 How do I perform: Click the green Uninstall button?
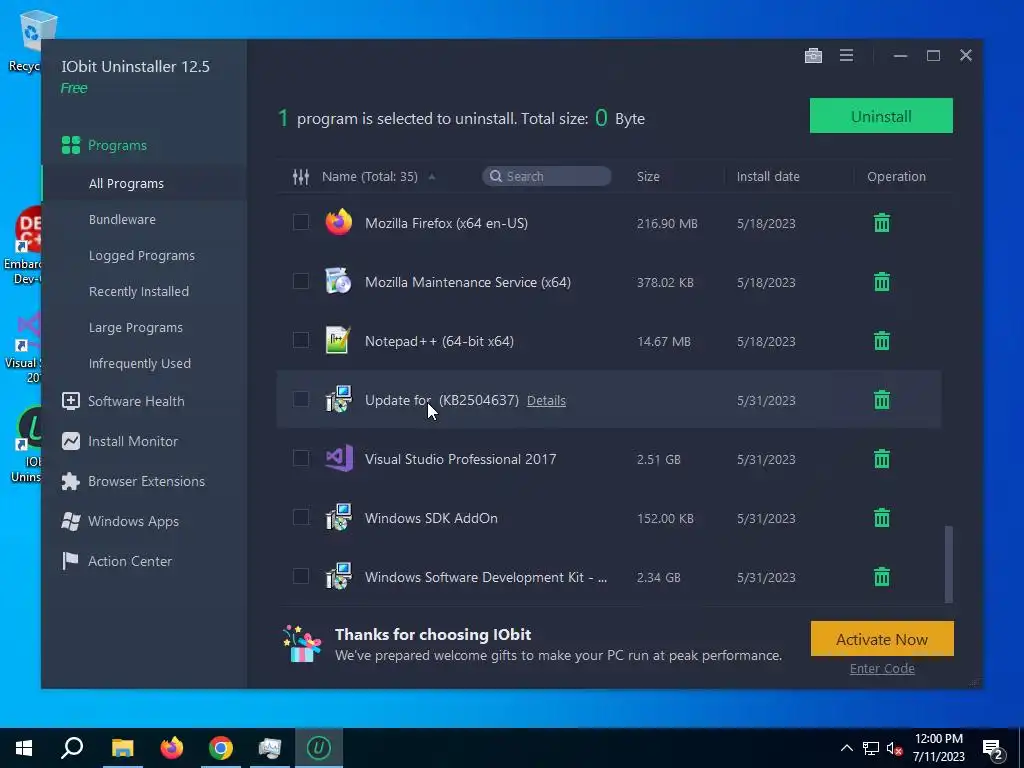(x=881, y=116)
